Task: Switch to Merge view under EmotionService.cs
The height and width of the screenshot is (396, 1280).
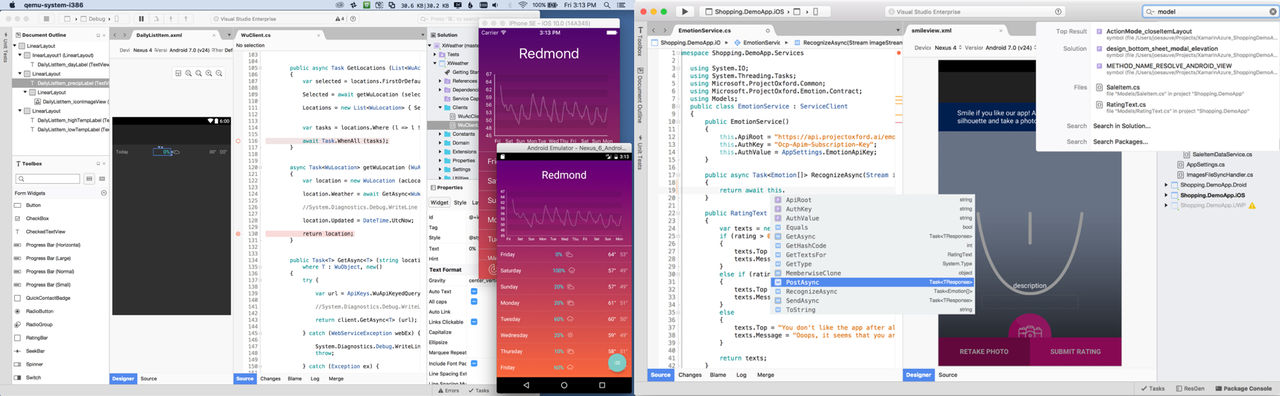Action: click(766, 374)
